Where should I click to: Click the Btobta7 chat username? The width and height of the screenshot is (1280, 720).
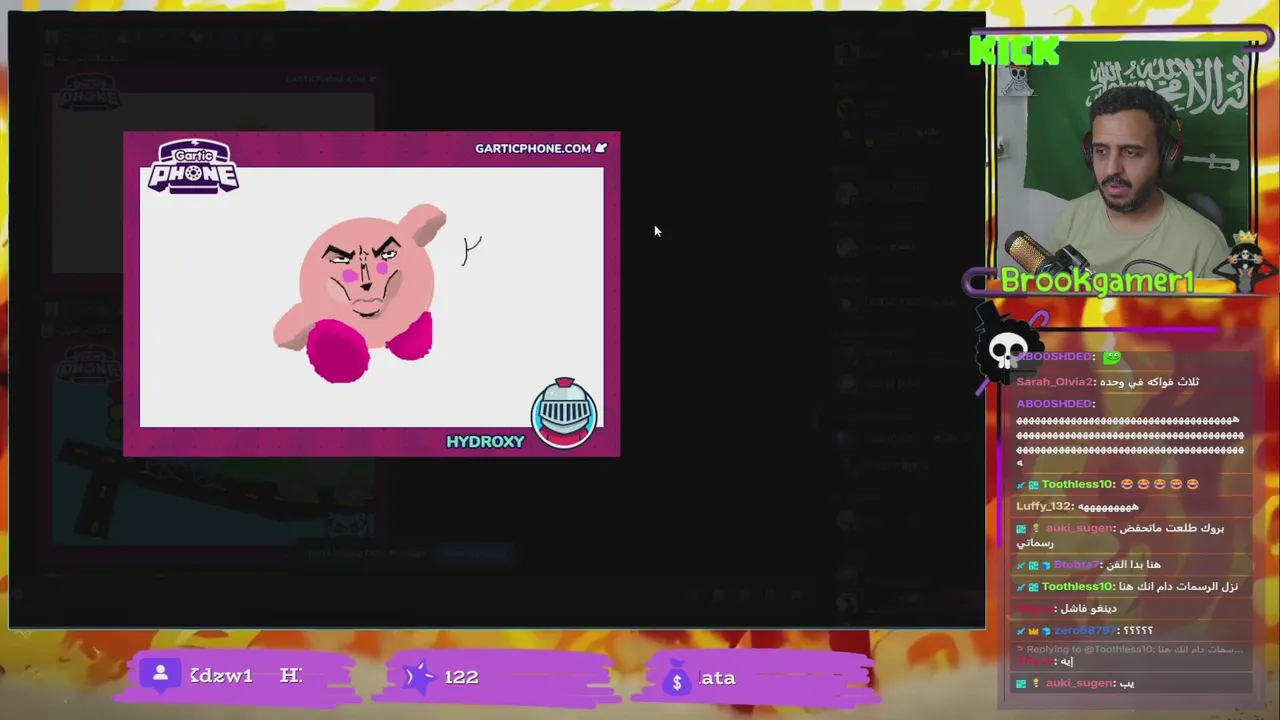(x=1076, y=564)
